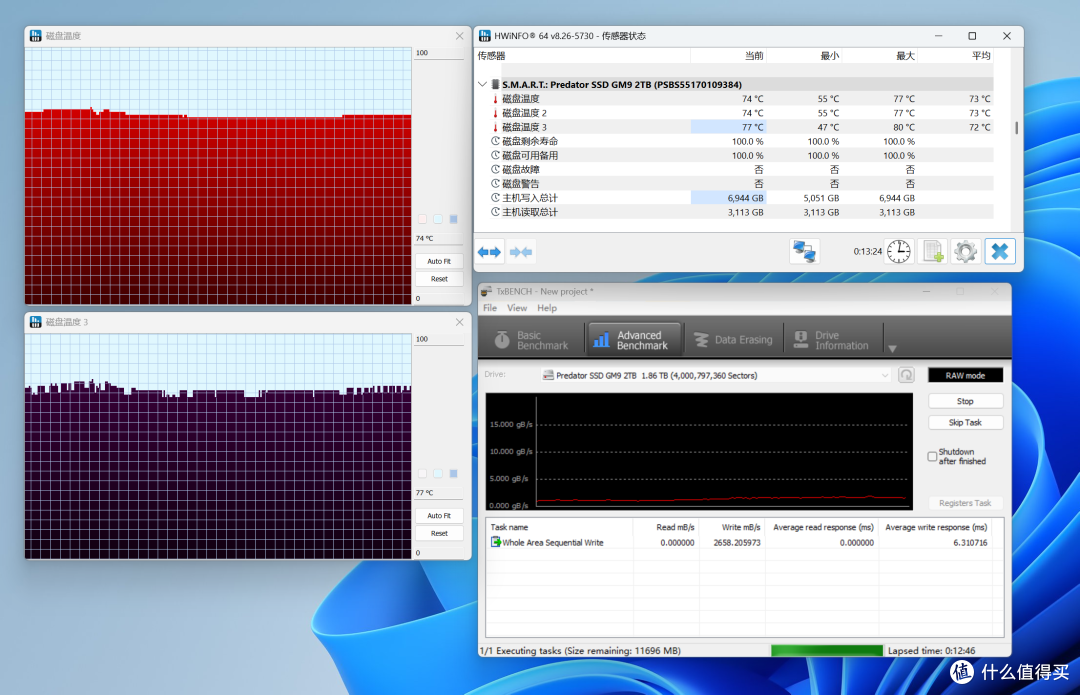Viewport: 1080px width, 695px height.
Task: Click the 磁盘温度 3 graph window title icon
Action: tap(36, 322)
